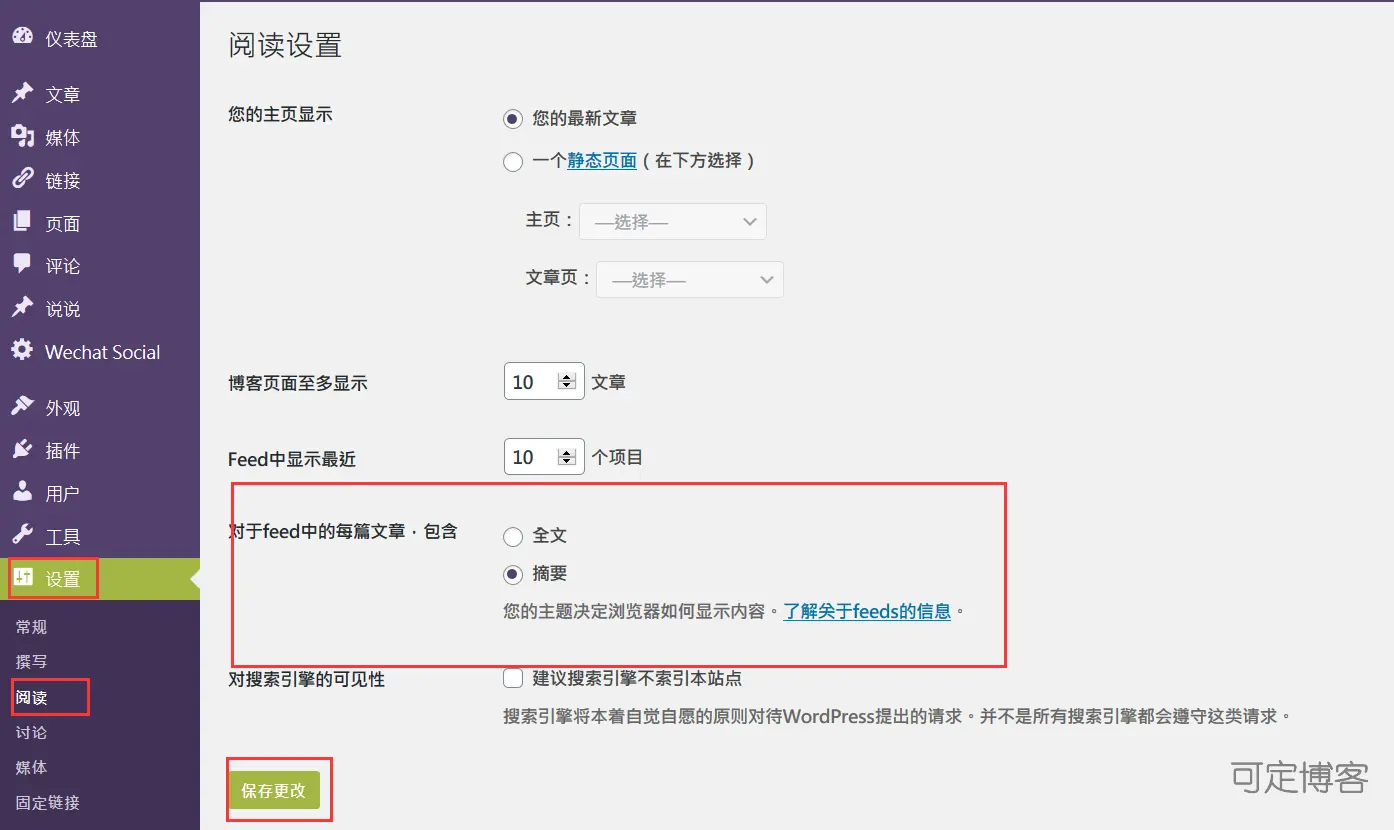1394x830 pixels.
Task: Click the dashboard gauge icon
Action: 22,37
